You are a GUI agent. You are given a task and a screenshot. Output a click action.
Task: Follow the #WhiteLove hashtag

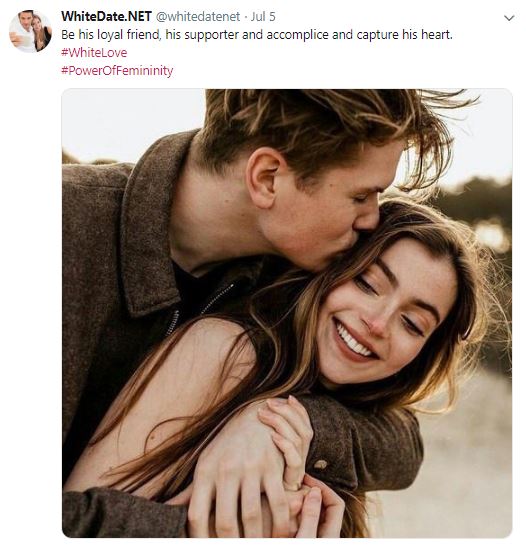click(94, 53)
